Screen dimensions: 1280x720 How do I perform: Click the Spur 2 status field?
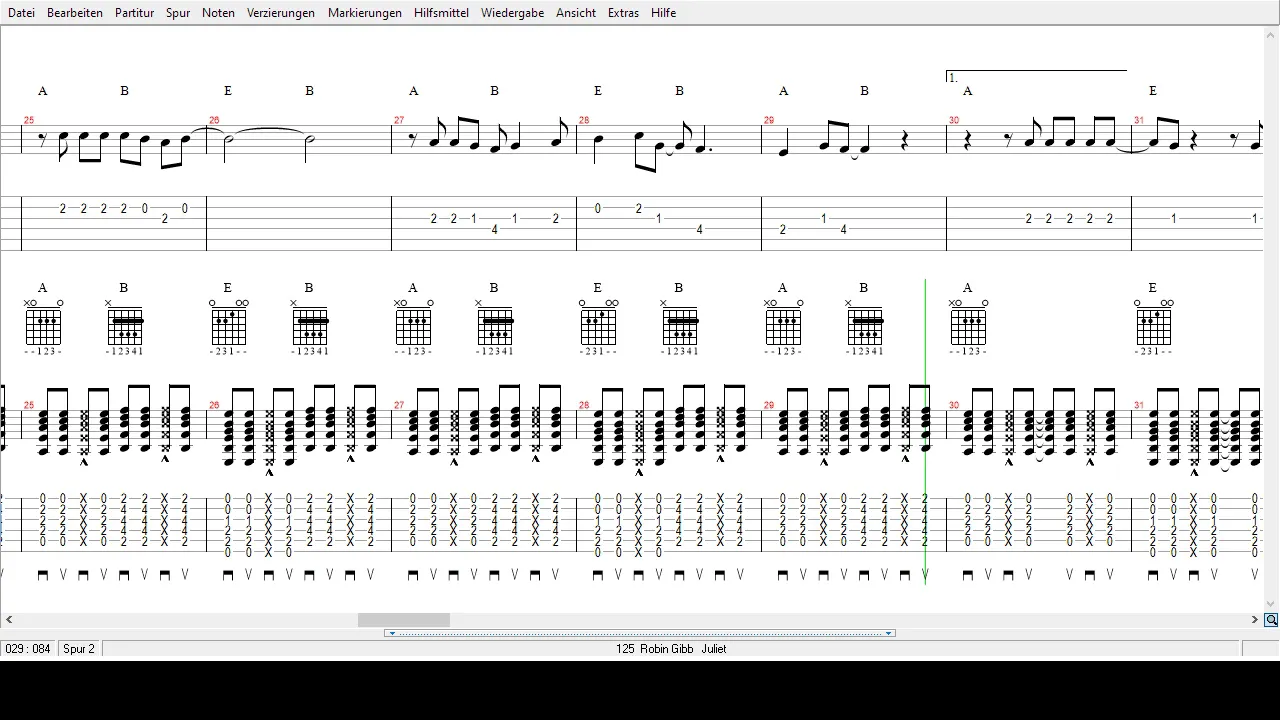point(79,649)
